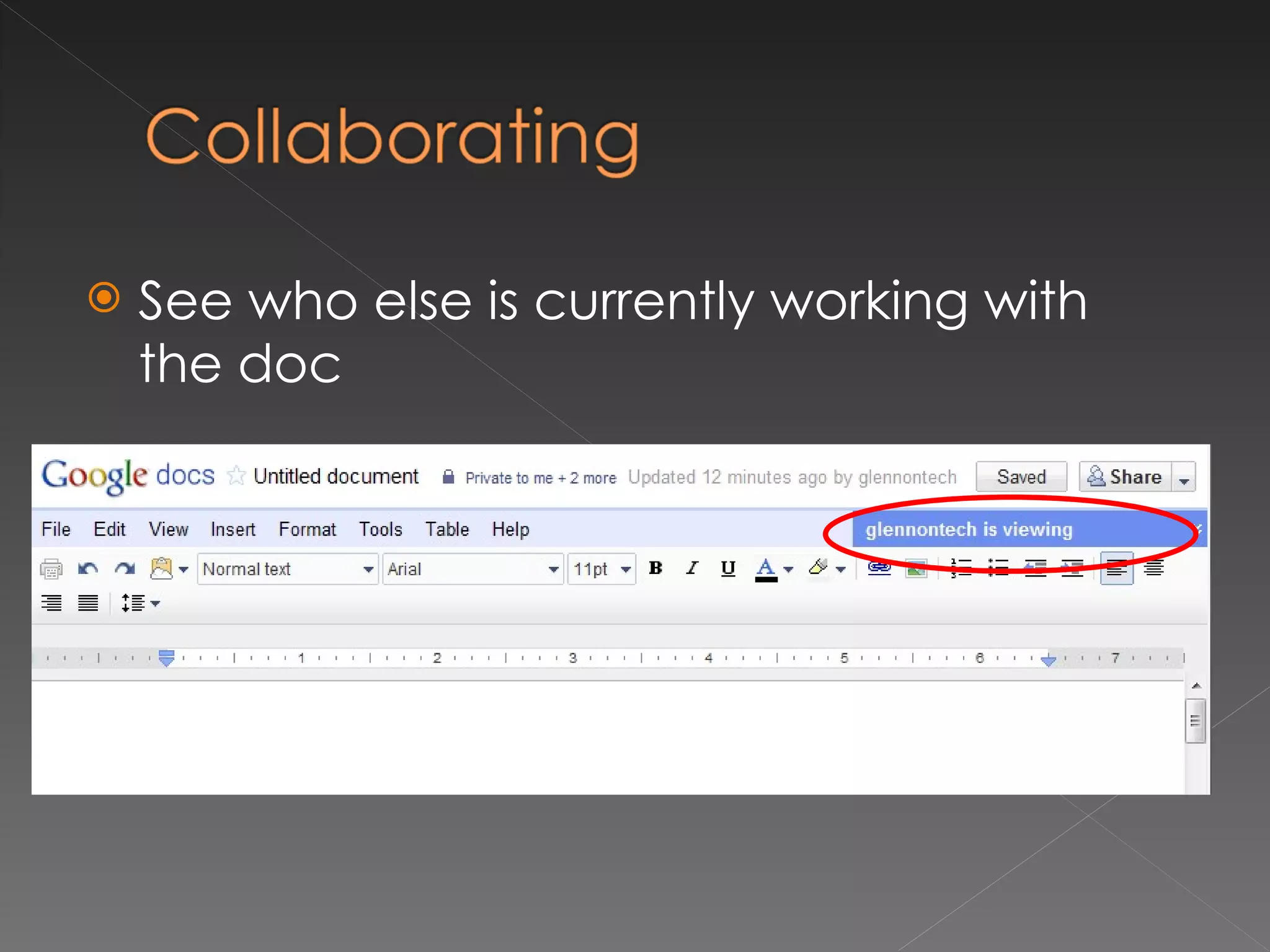The height and width of the screenshot is (952, 1270).
Task: Open the Table menu
Action: 447,529
